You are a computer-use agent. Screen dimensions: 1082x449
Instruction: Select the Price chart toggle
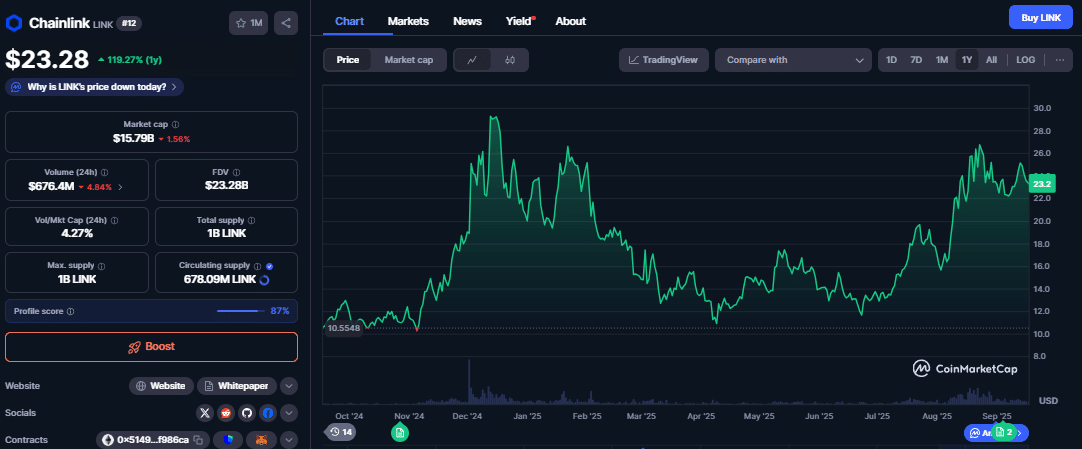point(348,60)
